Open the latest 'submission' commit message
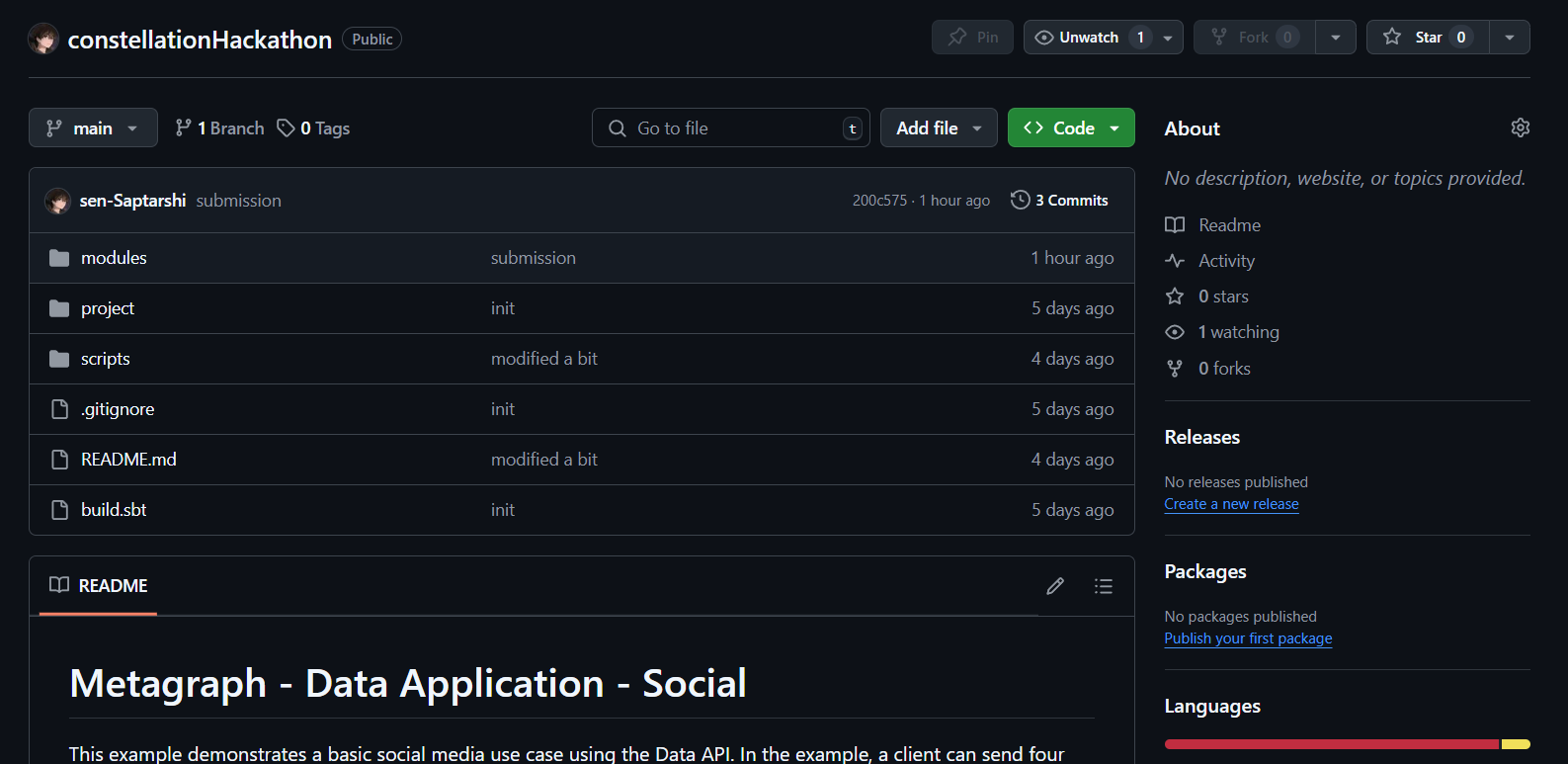 [238, 201]
